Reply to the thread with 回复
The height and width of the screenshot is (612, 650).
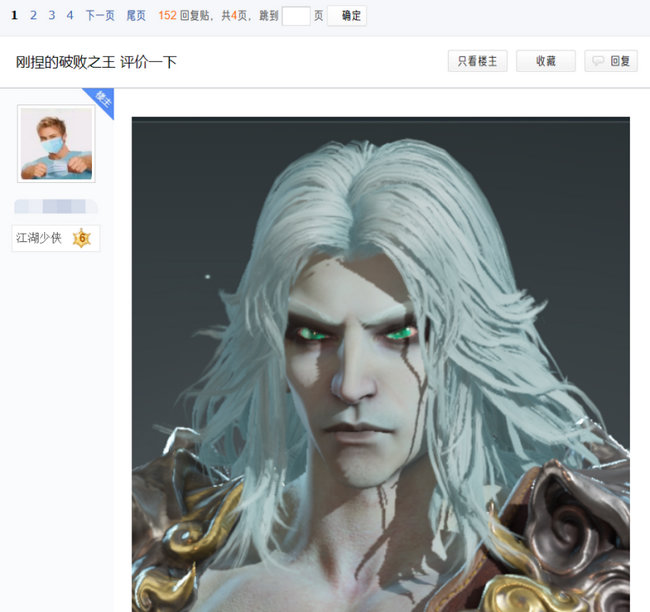point(611,61)
